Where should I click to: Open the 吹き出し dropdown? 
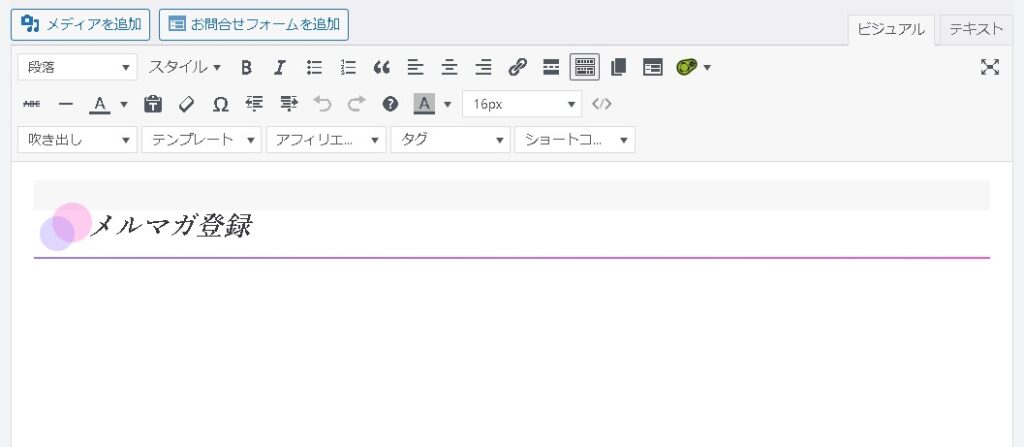(x=77, y=140)
